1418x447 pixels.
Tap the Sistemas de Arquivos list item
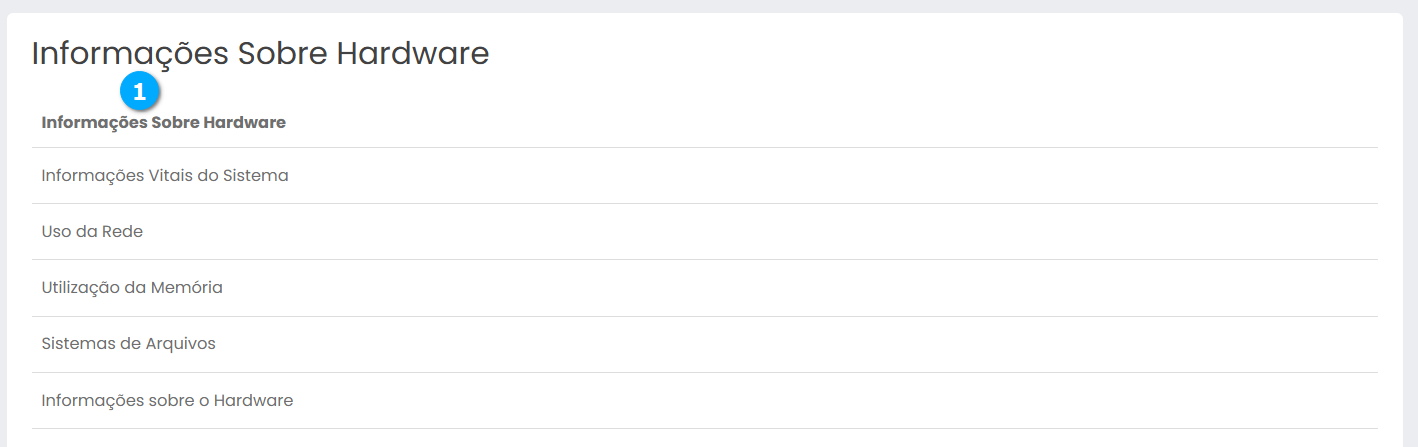pos(128,344)
